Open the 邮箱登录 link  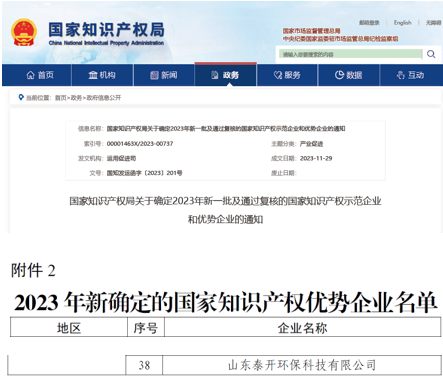pos(369,23)
